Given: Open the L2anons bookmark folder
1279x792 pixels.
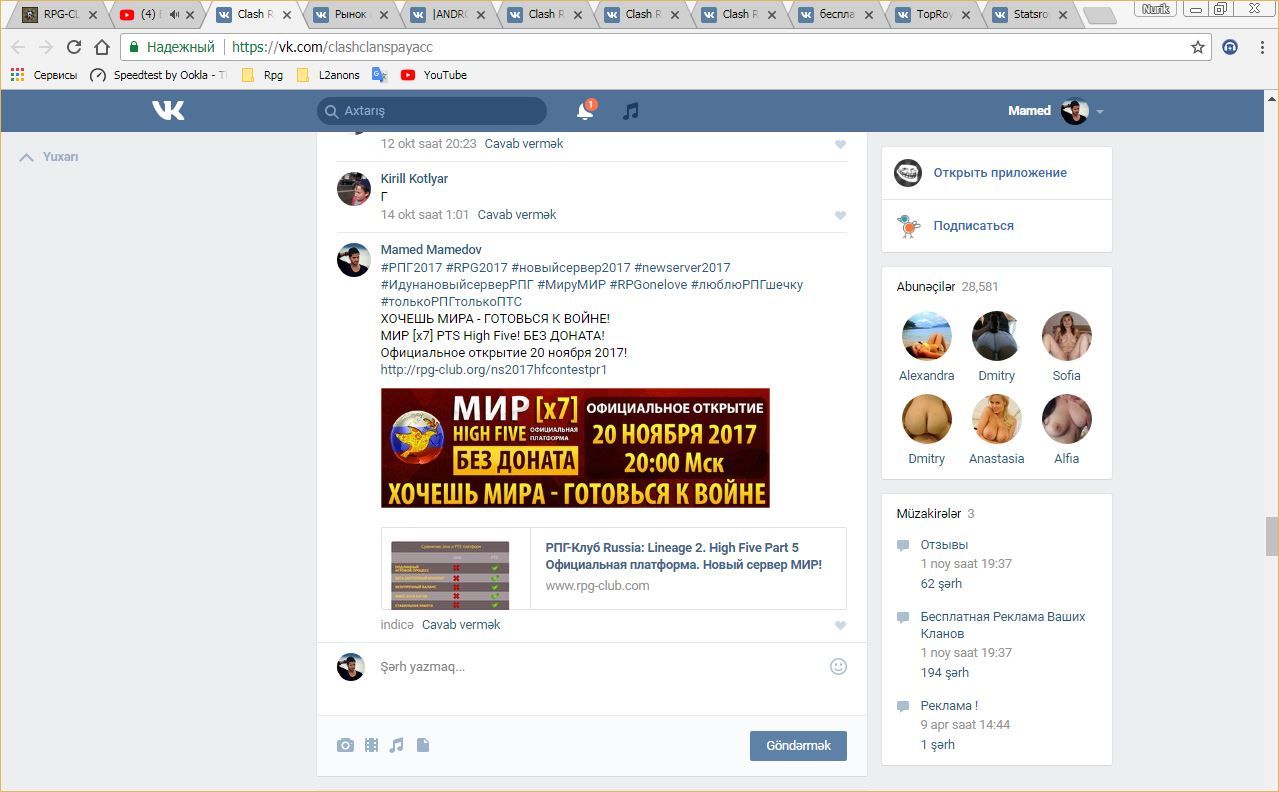Looking at the screenshot, I should click(x=328, y=75).
